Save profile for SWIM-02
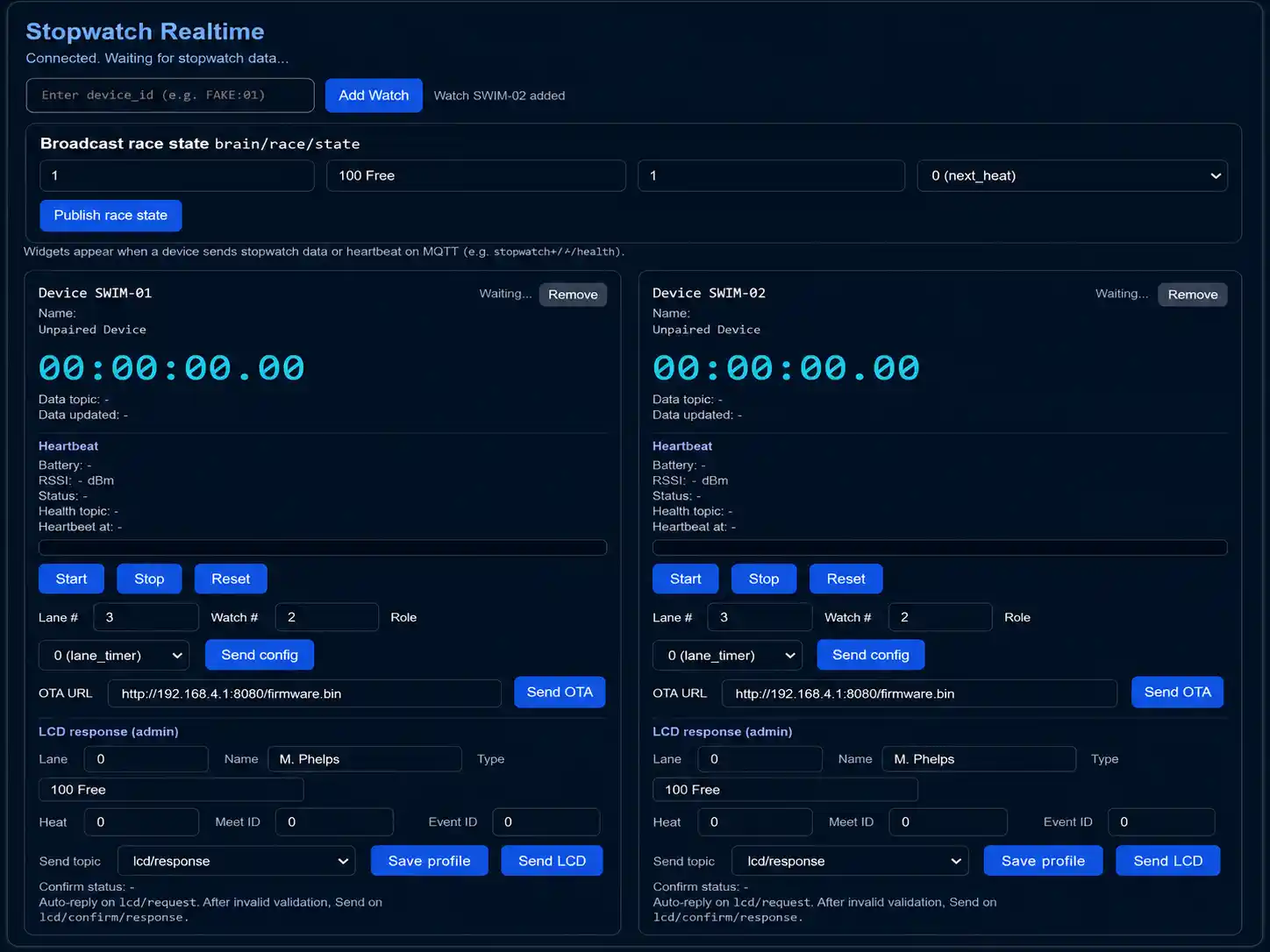This screenshot has width=1270, height=952. pos(1043,861)
